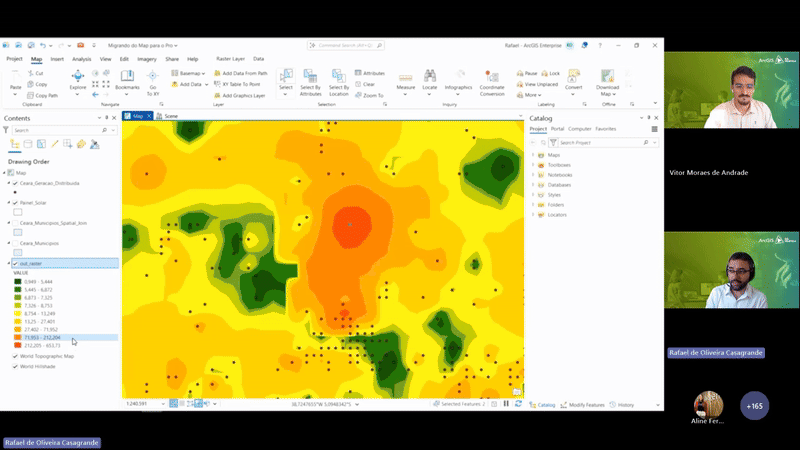Open Select By Location

339,83
